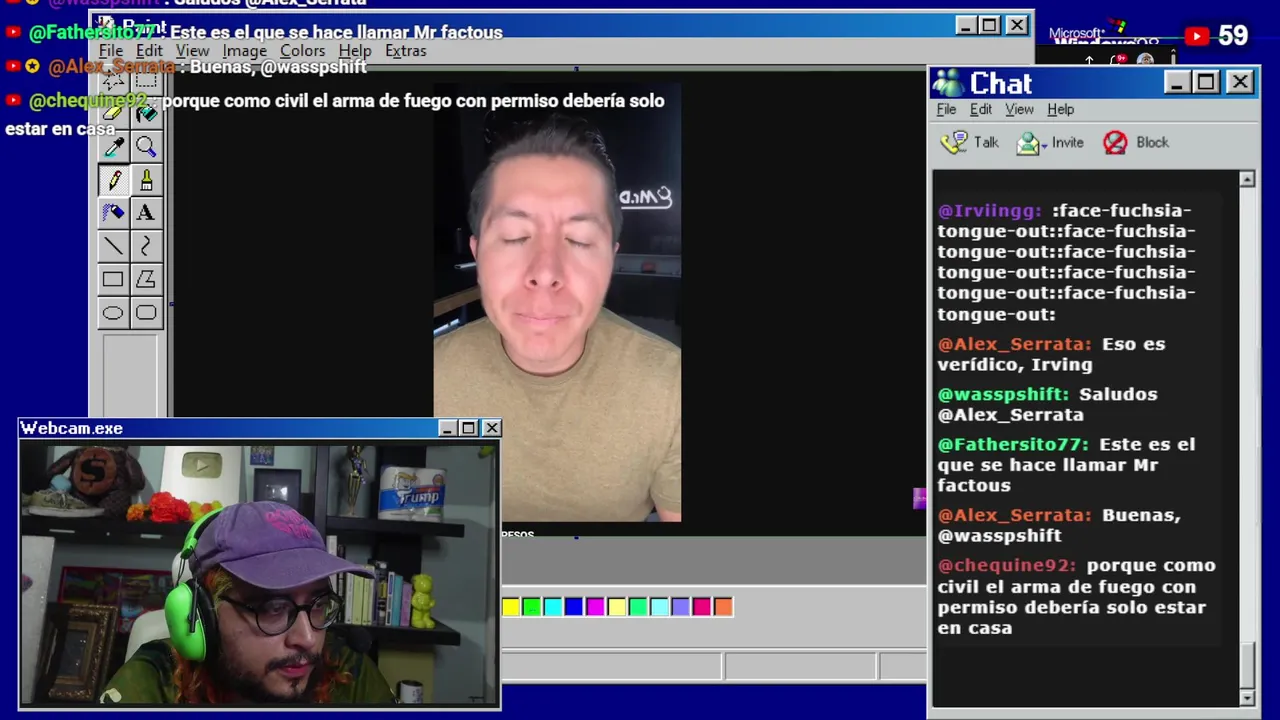Click username @Irviingg in Chat
The image size is (1280, 720).
point(990,211)
